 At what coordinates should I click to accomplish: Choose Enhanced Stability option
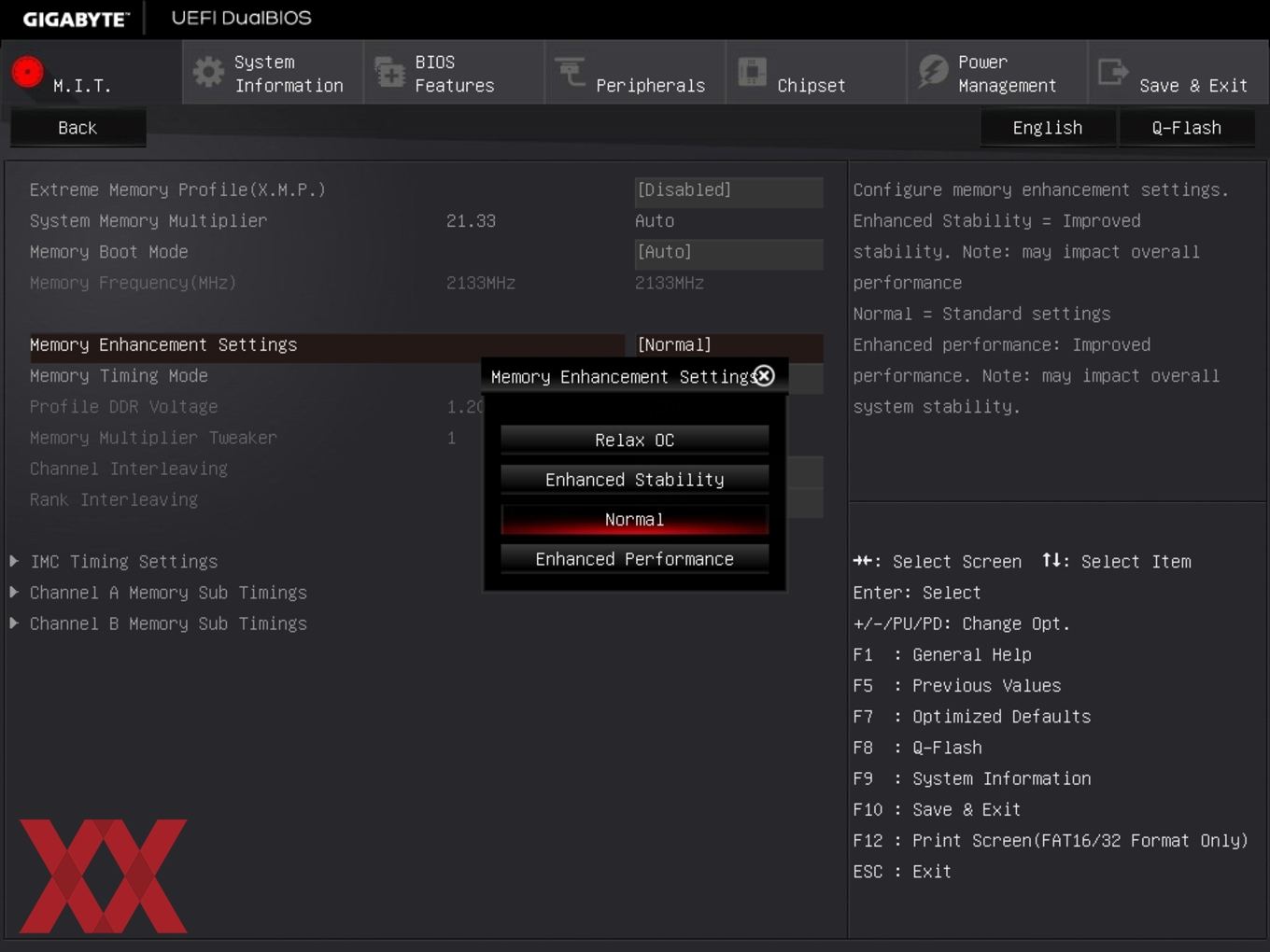634,480
